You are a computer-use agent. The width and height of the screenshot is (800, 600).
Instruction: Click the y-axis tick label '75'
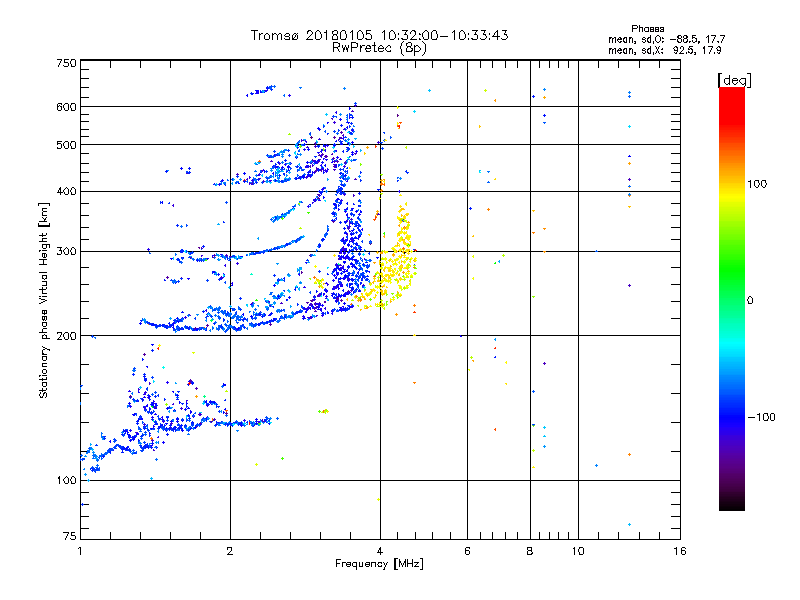click(x=70, y=536)
